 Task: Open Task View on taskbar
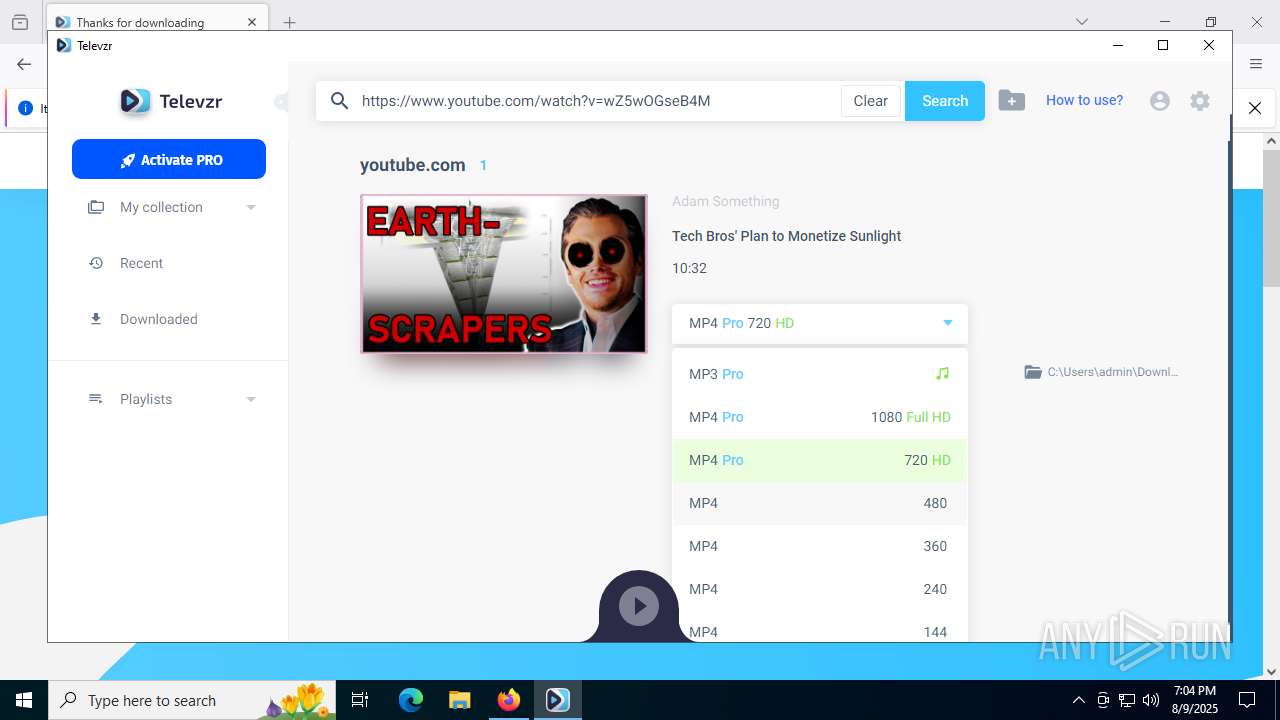click(360, 700)
